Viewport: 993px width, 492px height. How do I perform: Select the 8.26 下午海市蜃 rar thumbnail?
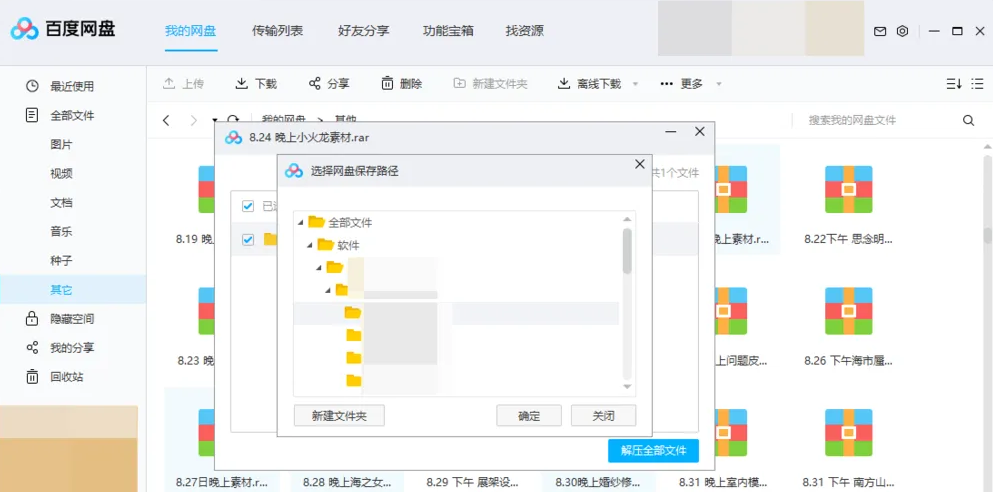pos(849,311)
